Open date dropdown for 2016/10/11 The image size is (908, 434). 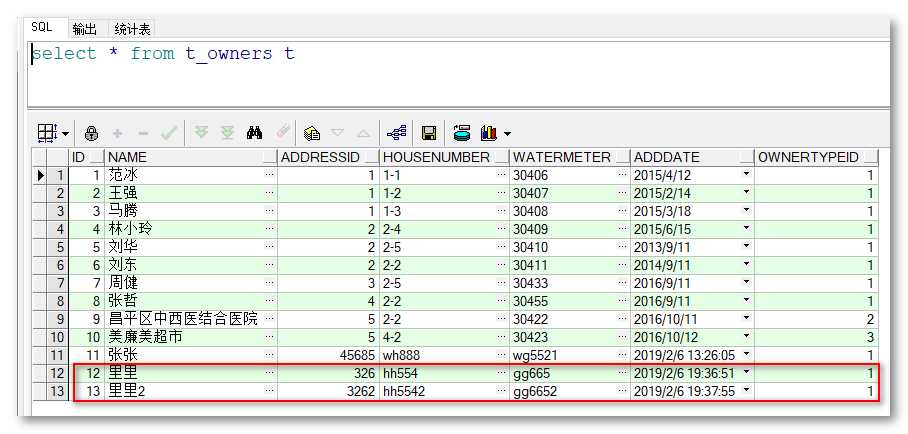point(746,318)
